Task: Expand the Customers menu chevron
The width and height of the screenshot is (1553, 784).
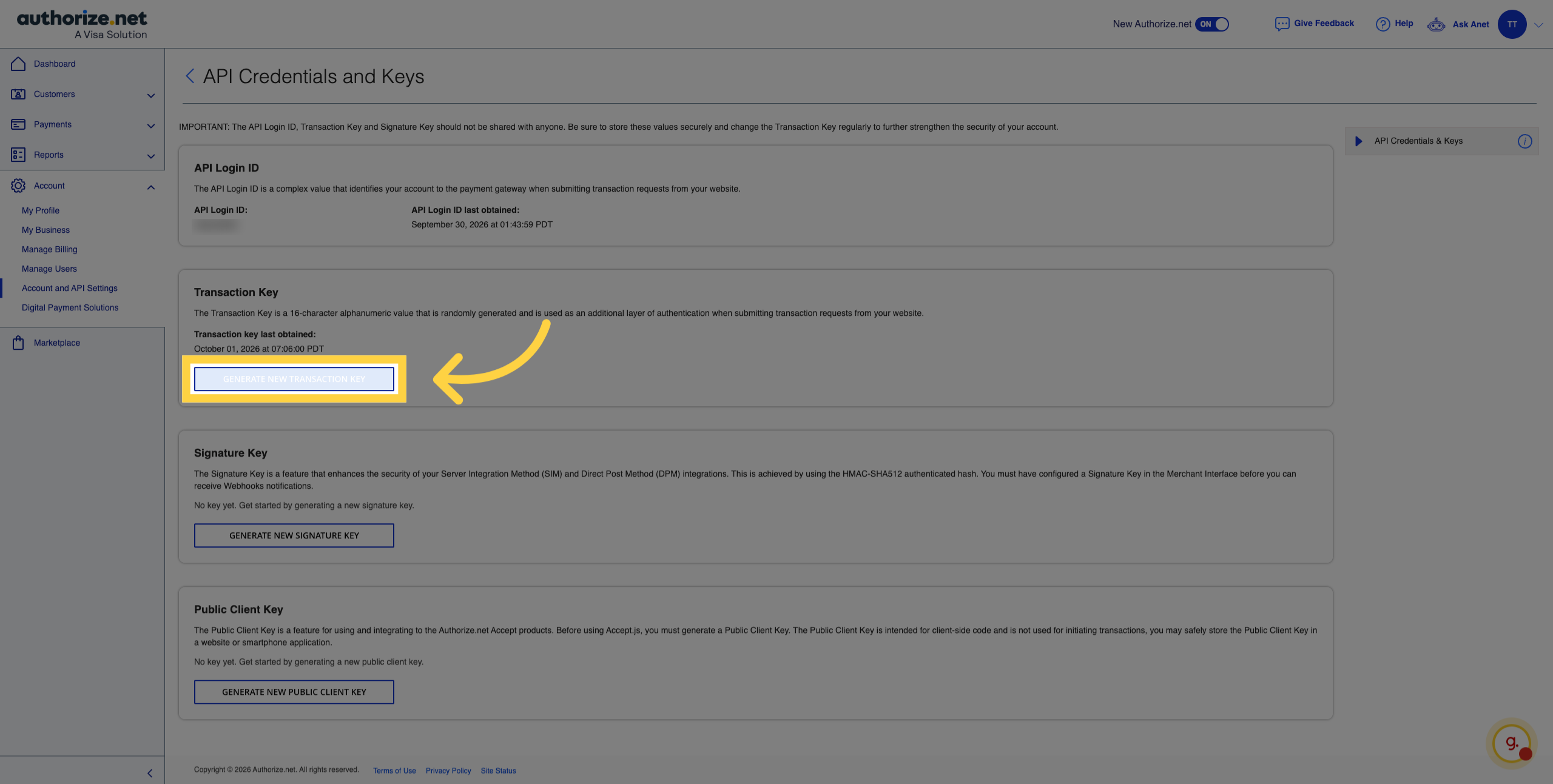Action: point(151,95)
